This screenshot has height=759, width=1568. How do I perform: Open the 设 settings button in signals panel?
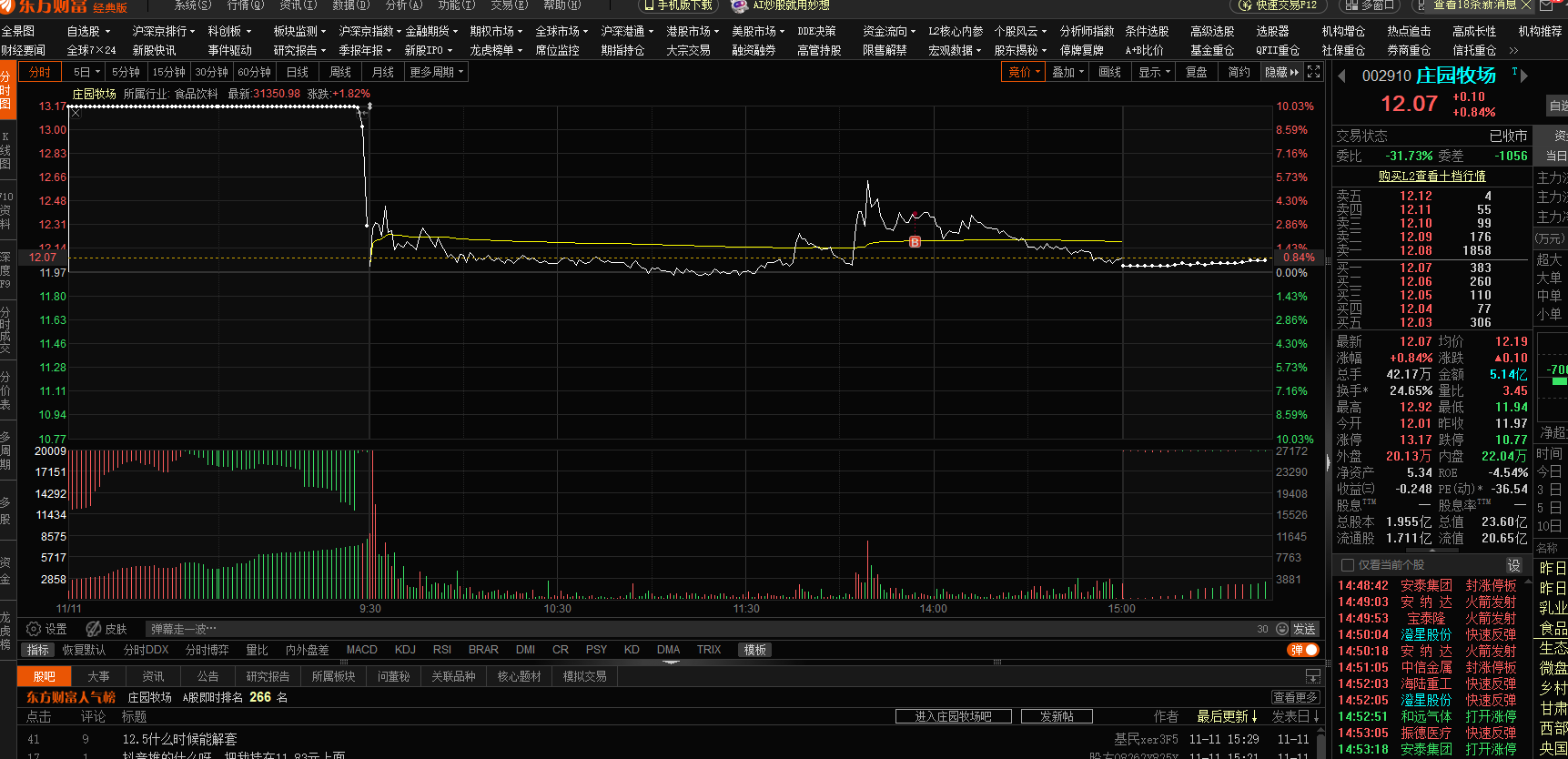[x=1513, y=565]
